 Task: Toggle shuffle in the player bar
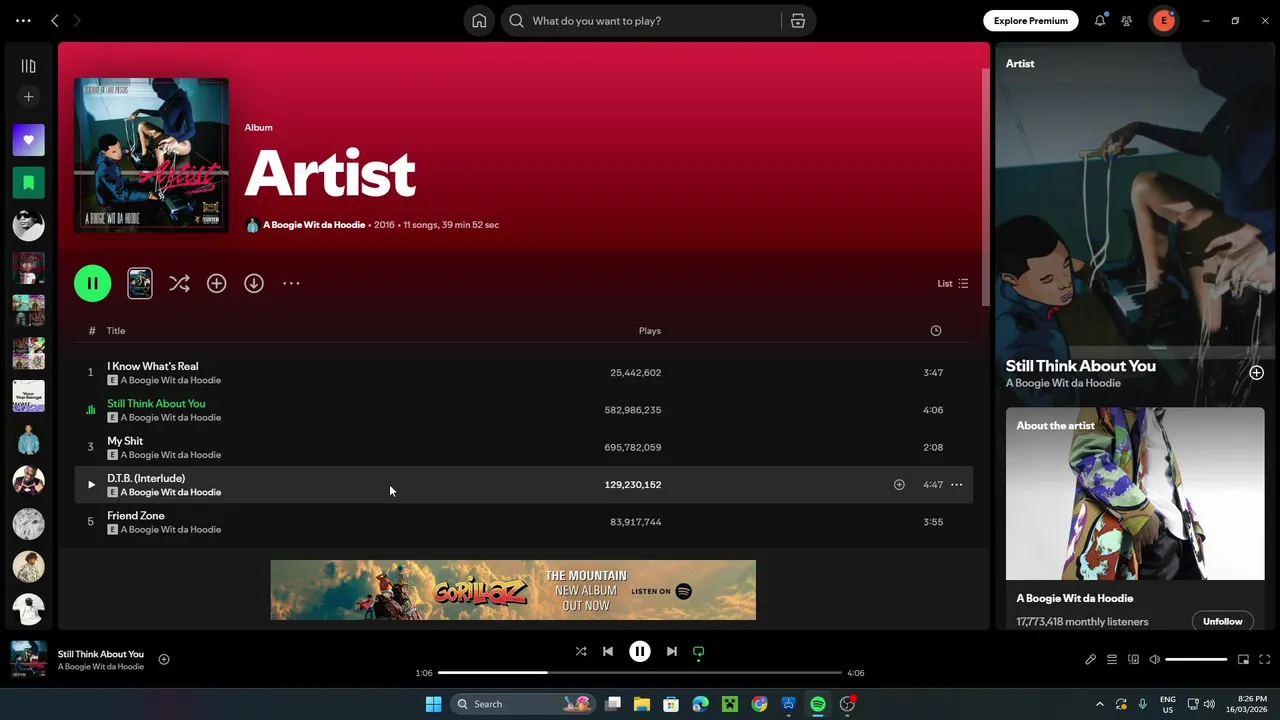[581, 651]
